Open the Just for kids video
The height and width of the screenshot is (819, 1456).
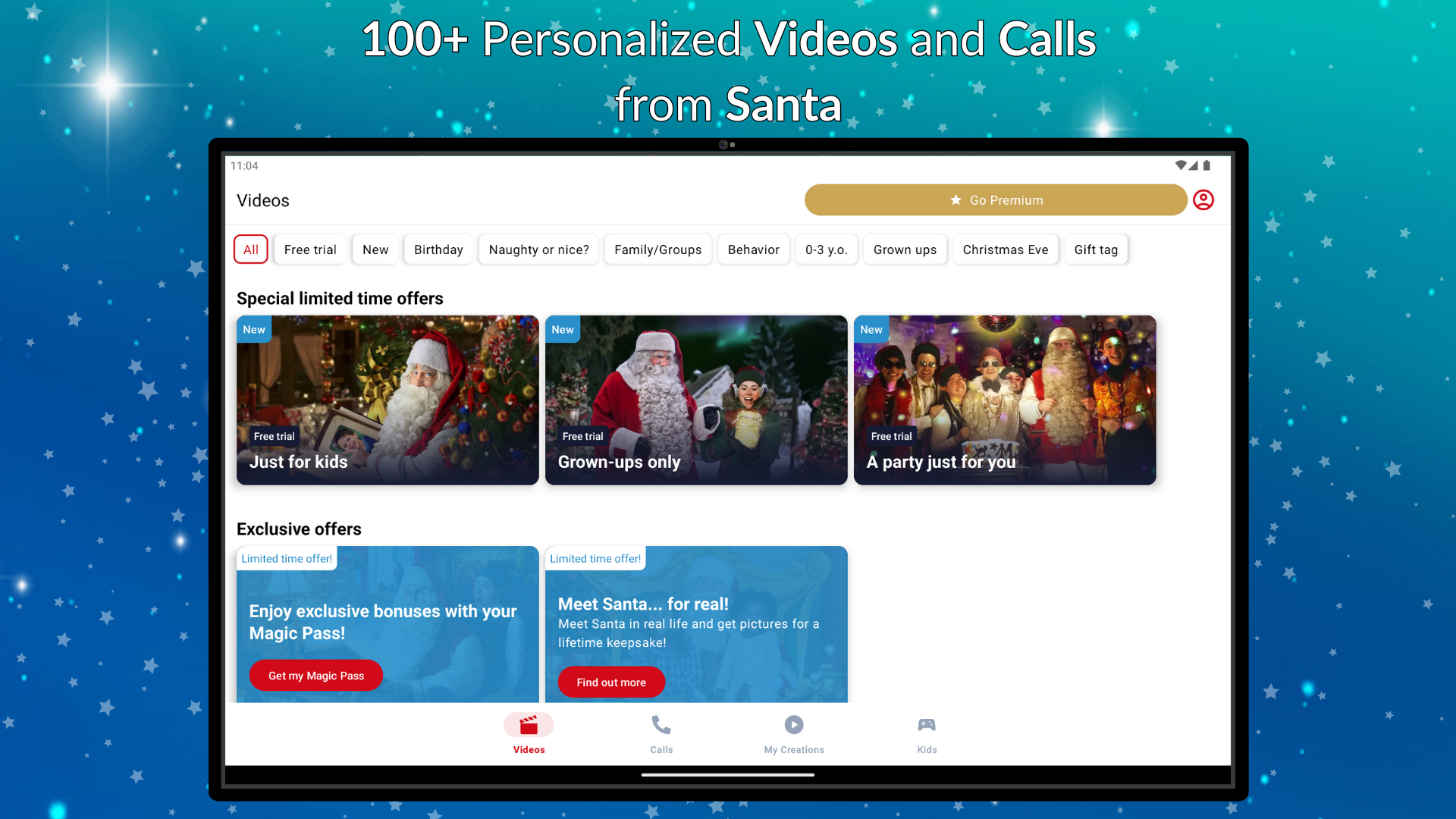pyautogui.click(x=388, y=400)
